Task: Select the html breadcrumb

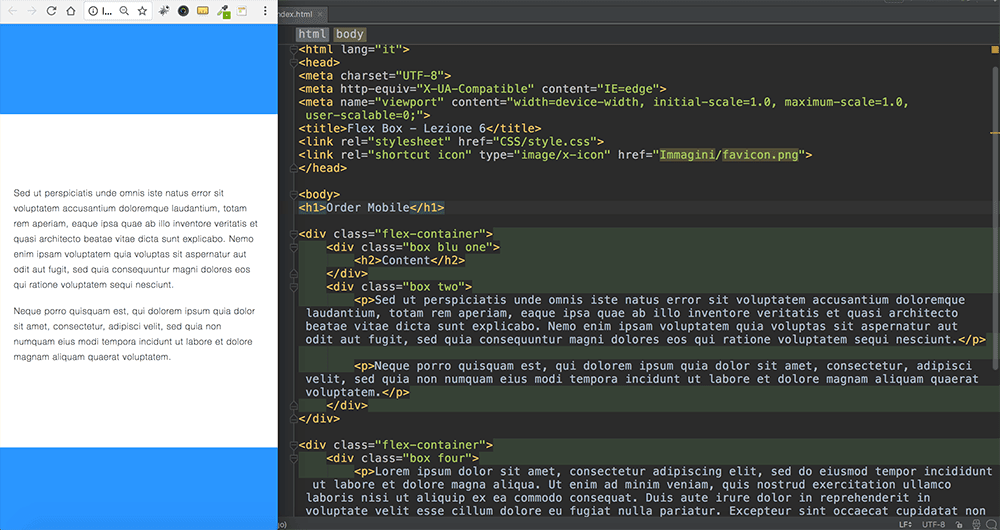Action: tap(312, 34)
